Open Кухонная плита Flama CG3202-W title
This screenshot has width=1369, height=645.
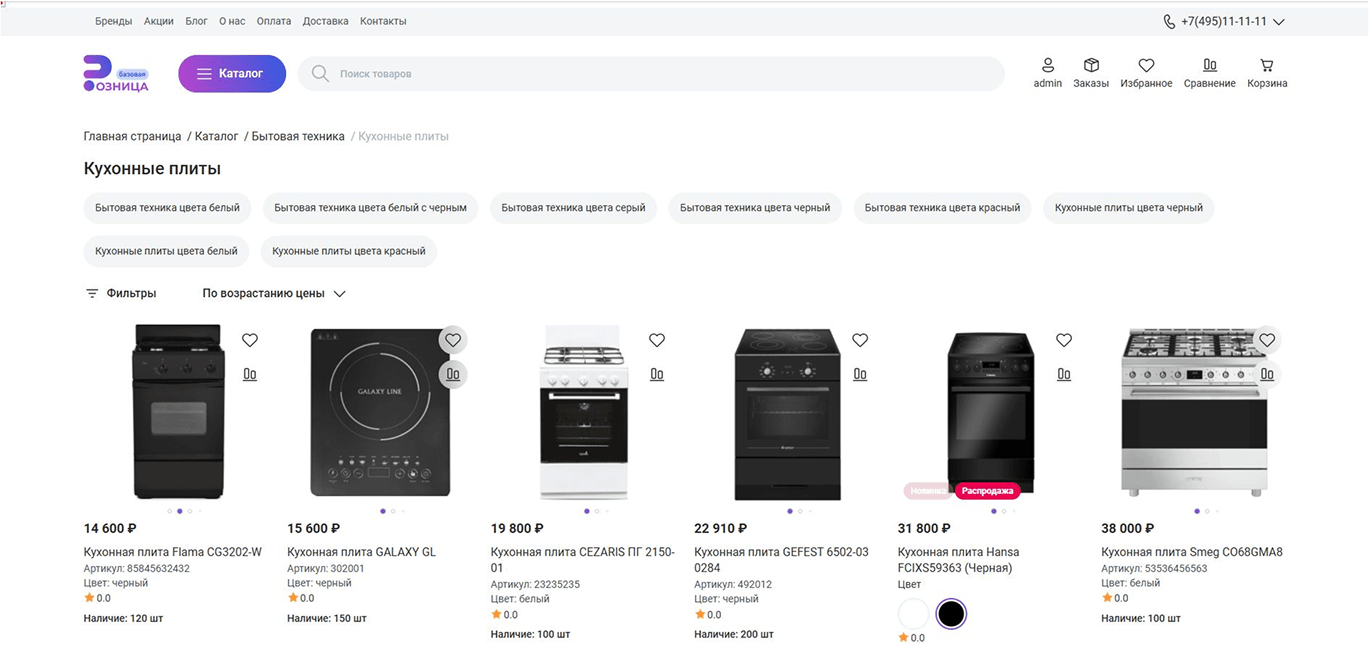[x=173, y=552]
